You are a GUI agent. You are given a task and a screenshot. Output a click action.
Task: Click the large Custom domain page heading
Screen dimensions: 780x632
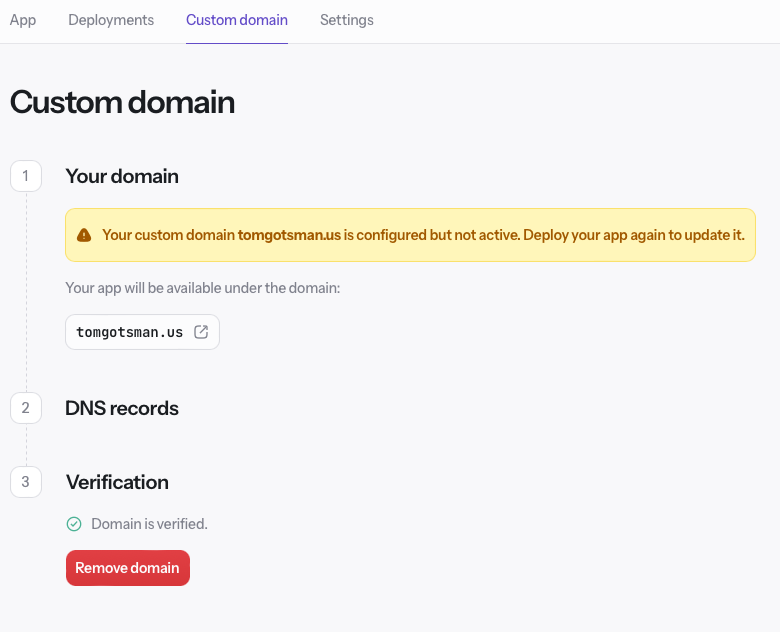(x=122, y=102)
